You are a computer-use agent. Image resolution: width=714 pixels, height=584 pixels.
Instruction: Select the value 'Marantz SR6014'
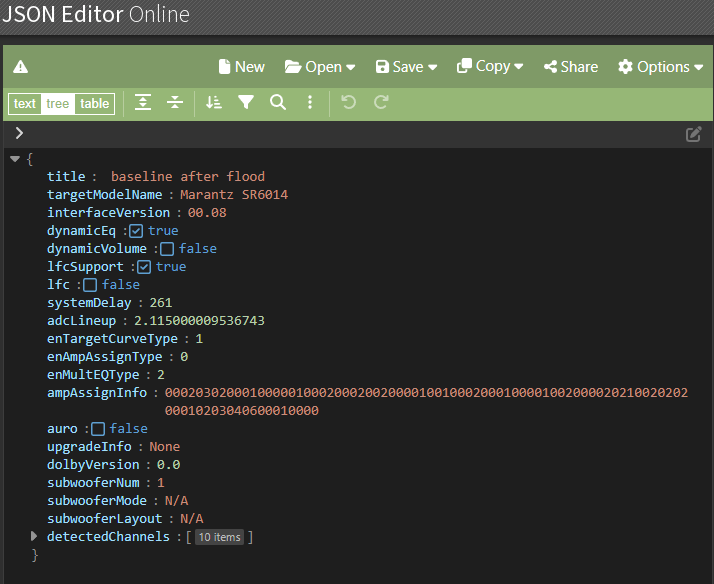[234, 195]
